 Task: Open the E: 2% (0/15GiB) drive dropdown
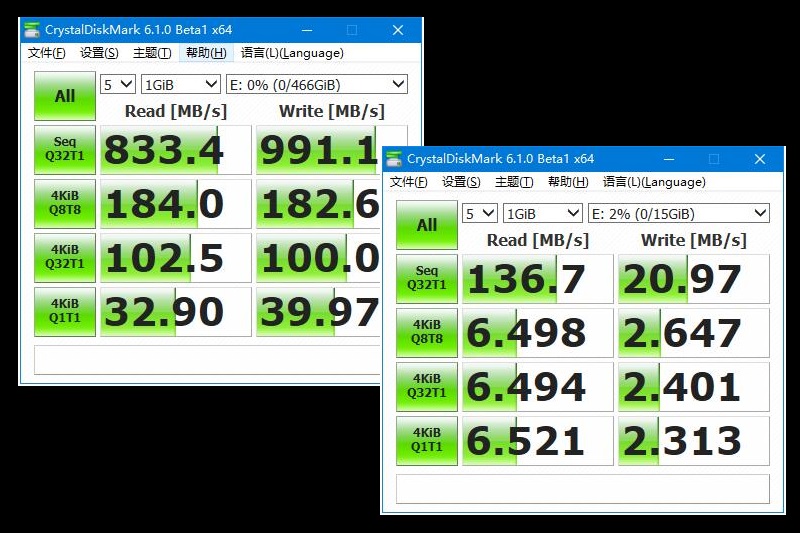679,214
